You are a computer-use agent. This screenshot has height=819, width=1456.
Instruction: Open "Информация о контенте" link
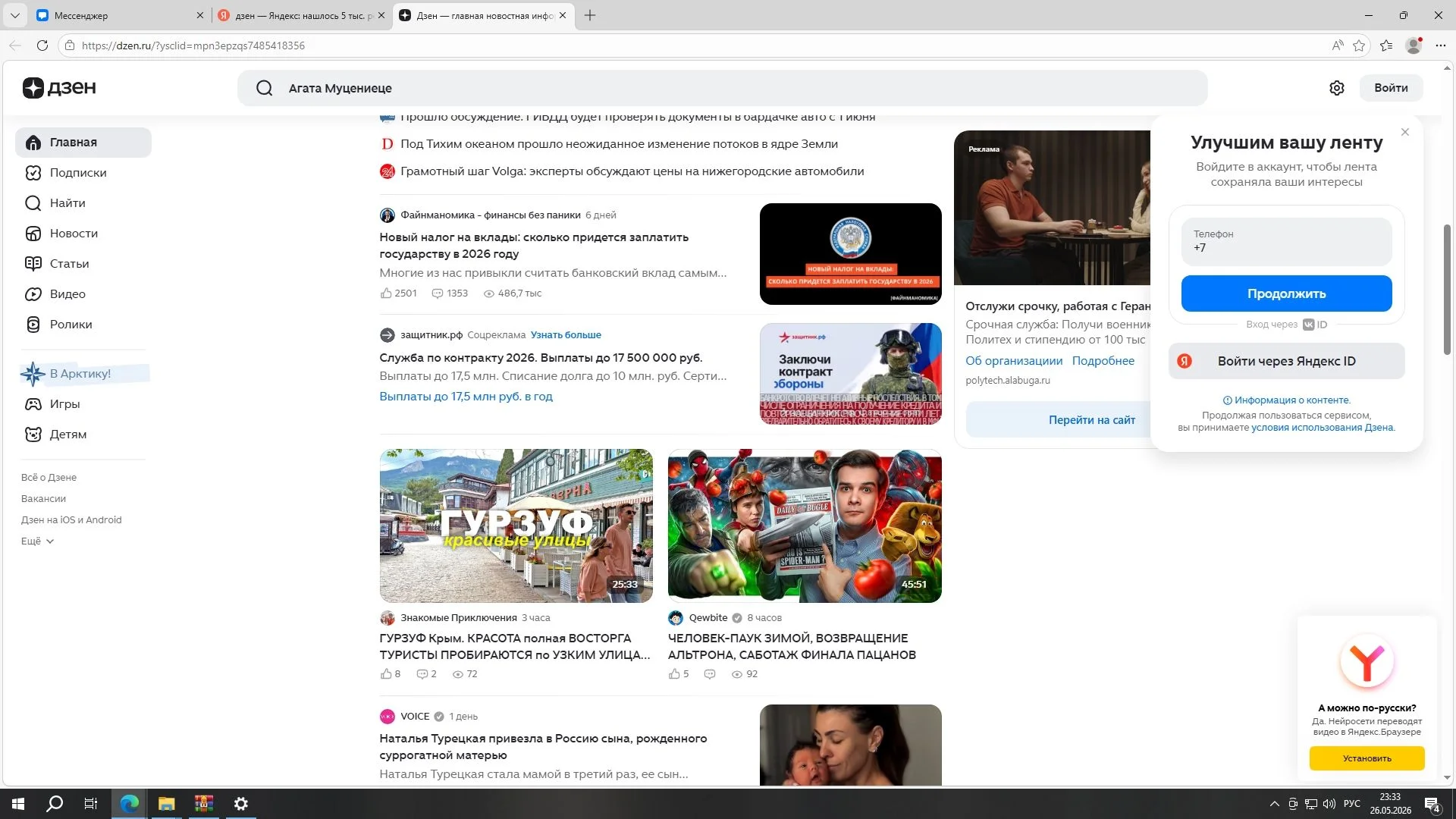[x=1287, y=400]
